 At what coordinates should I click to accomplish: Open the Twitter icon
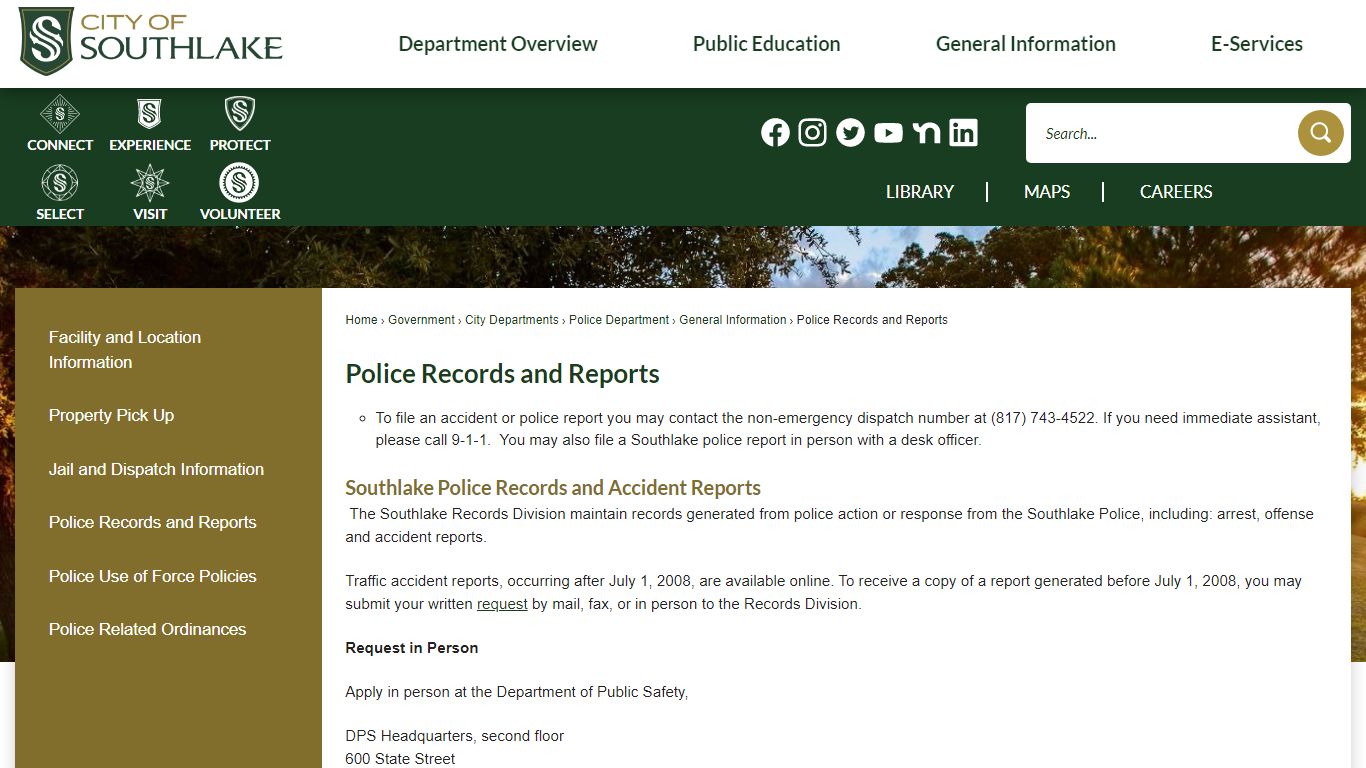850,133
